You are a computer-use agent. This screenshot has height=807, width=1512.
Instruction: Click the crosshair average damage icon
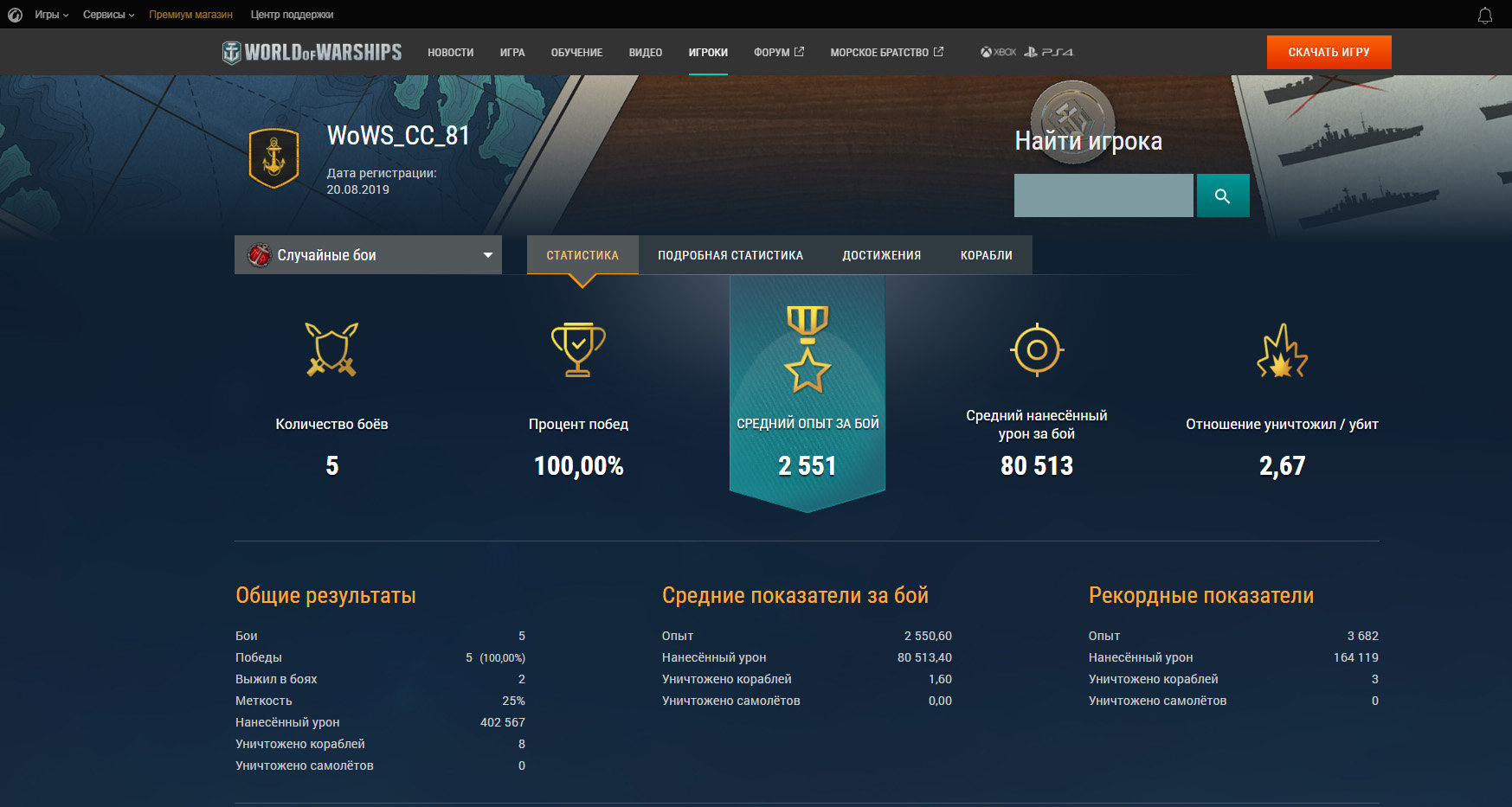click(x=1037, y=349)
